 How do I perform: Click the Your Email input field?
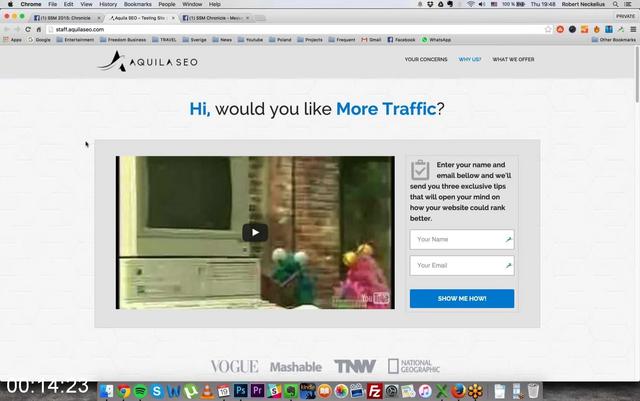pyautogui.click(x=462, y=265)
